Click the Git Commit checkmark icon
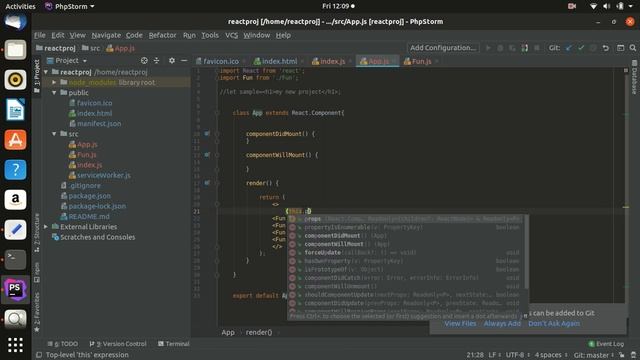Image resolution: width=640 pixels, height=360 pixels. pyautogui.click(x=581, y=48)
